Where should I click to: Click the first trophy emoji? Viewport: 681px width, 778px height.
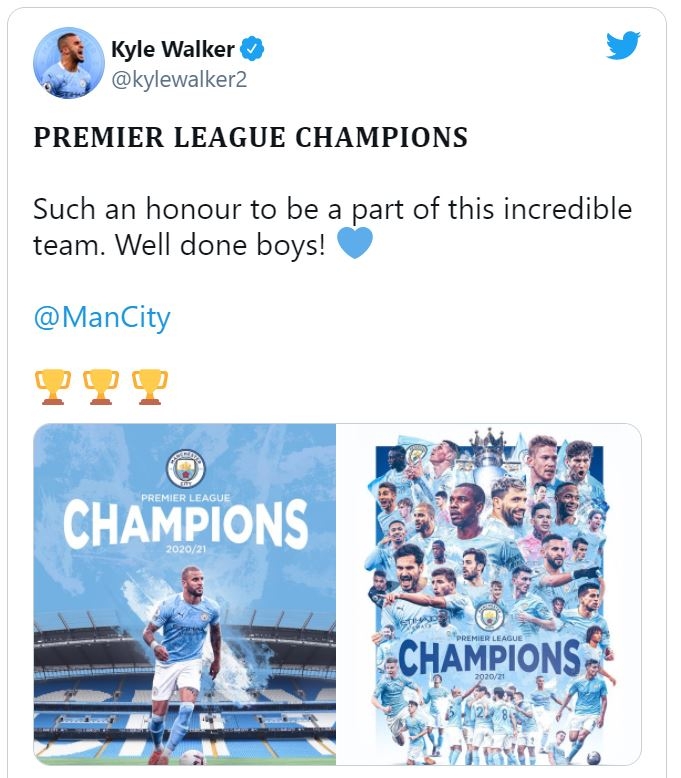pyautogui.click(x=52, y=384)
